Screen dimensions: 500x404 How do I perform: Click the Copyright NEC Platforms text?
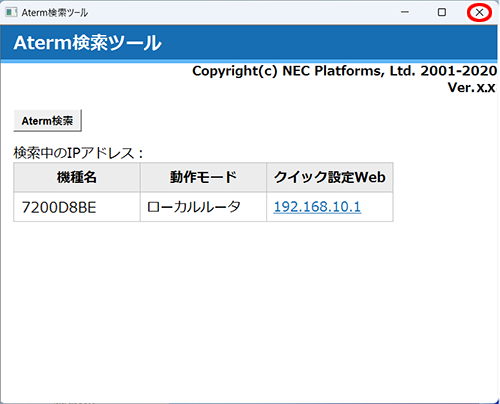pyautogui.click(x=345, y=71)
